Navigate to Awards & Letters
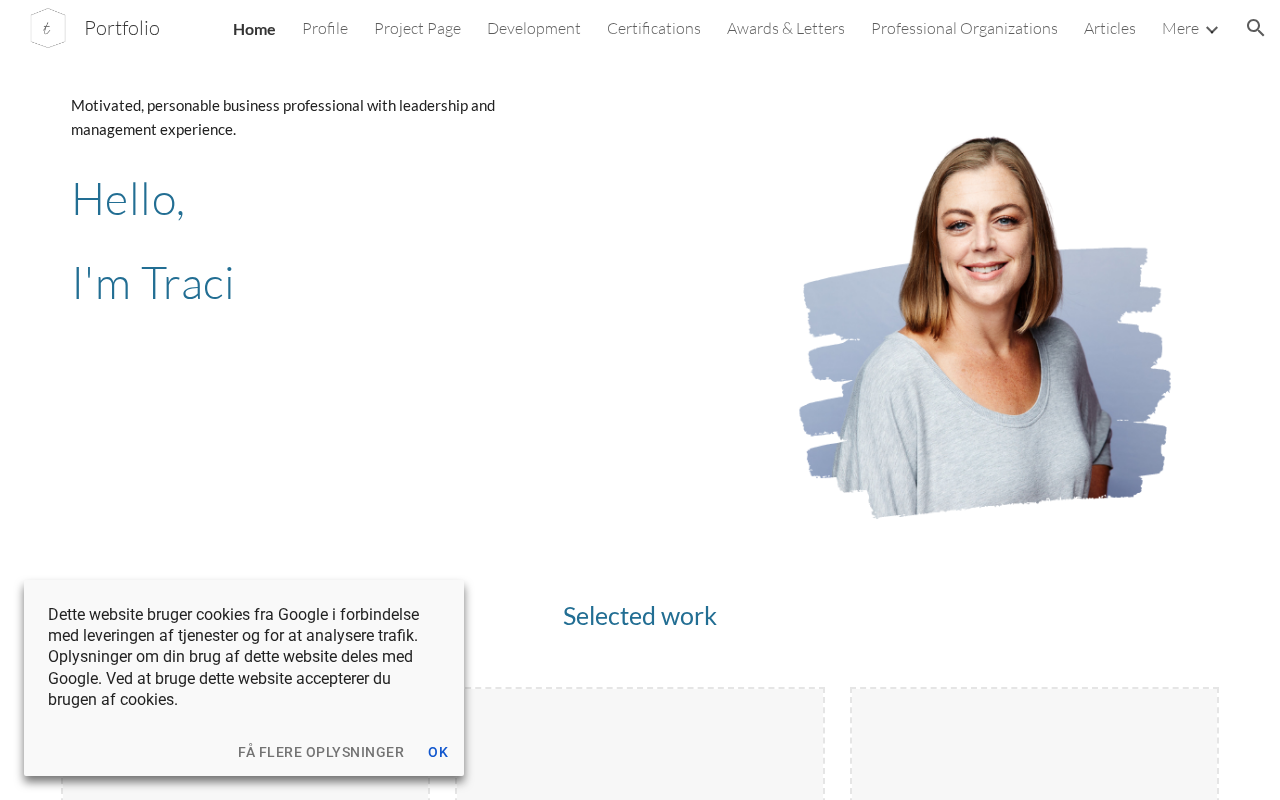Screen dimensions: 1280x800 click(x=786, y=28)
